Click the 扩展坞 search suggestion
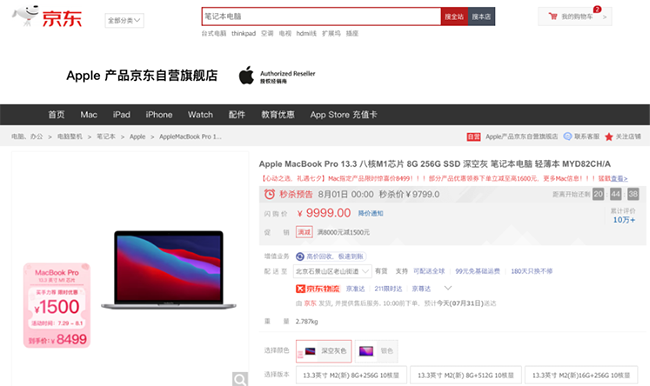This screenshot has width=650, height=386. point(331,34)
